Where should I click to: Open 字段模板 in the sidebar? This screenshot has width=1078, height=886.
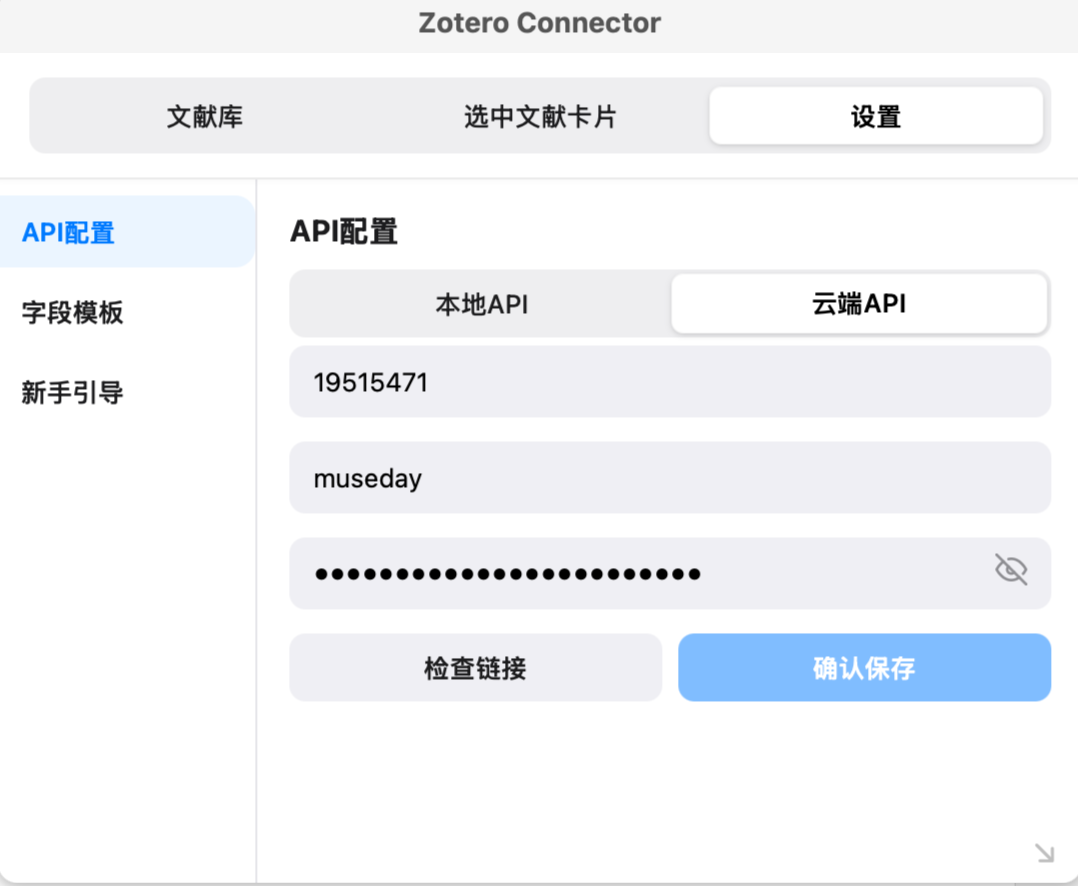(73, 313)
